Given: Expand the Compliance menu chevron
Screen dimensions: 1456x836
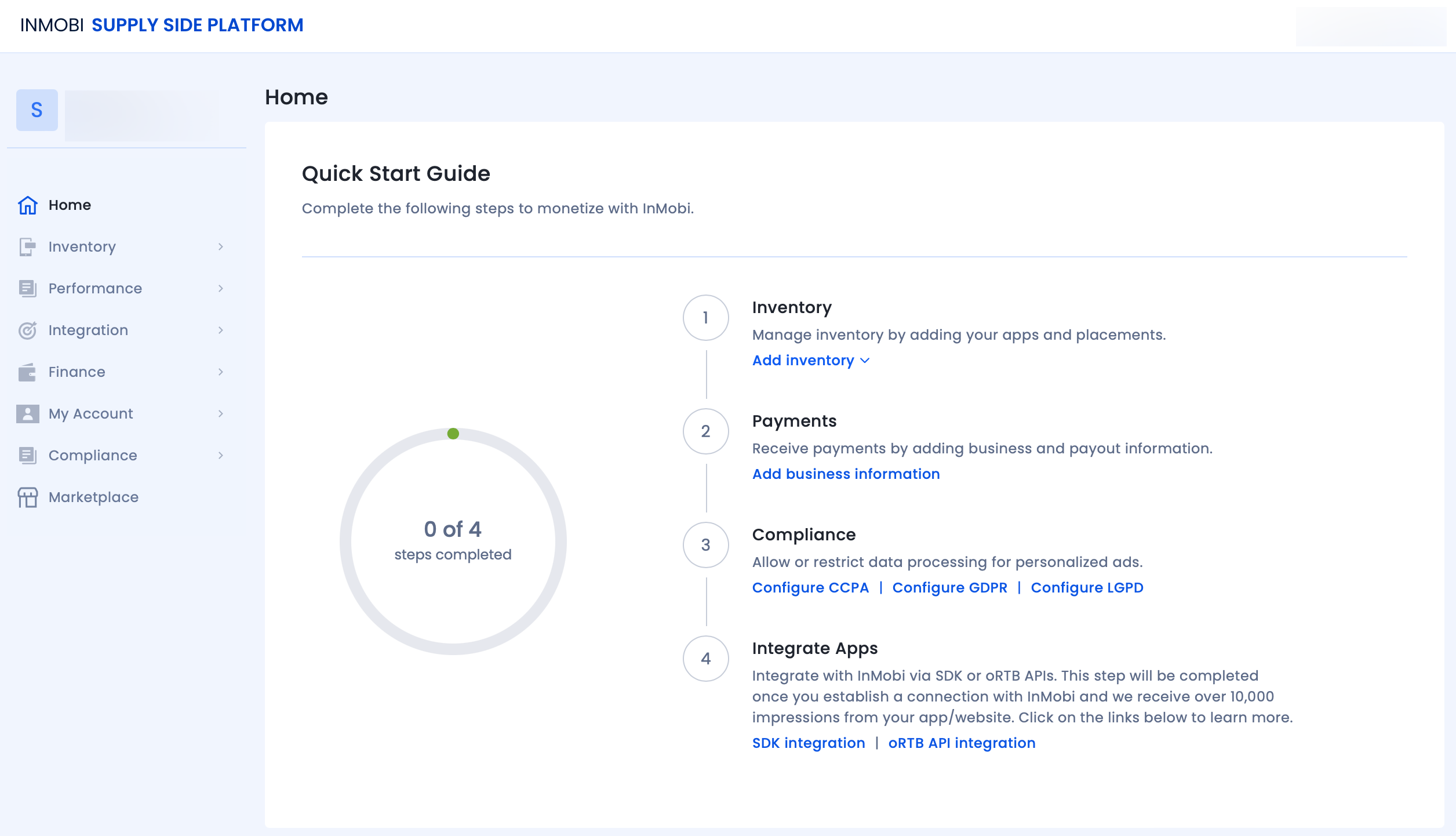Looking at the screenshot, I should click(x=221, y=456).
